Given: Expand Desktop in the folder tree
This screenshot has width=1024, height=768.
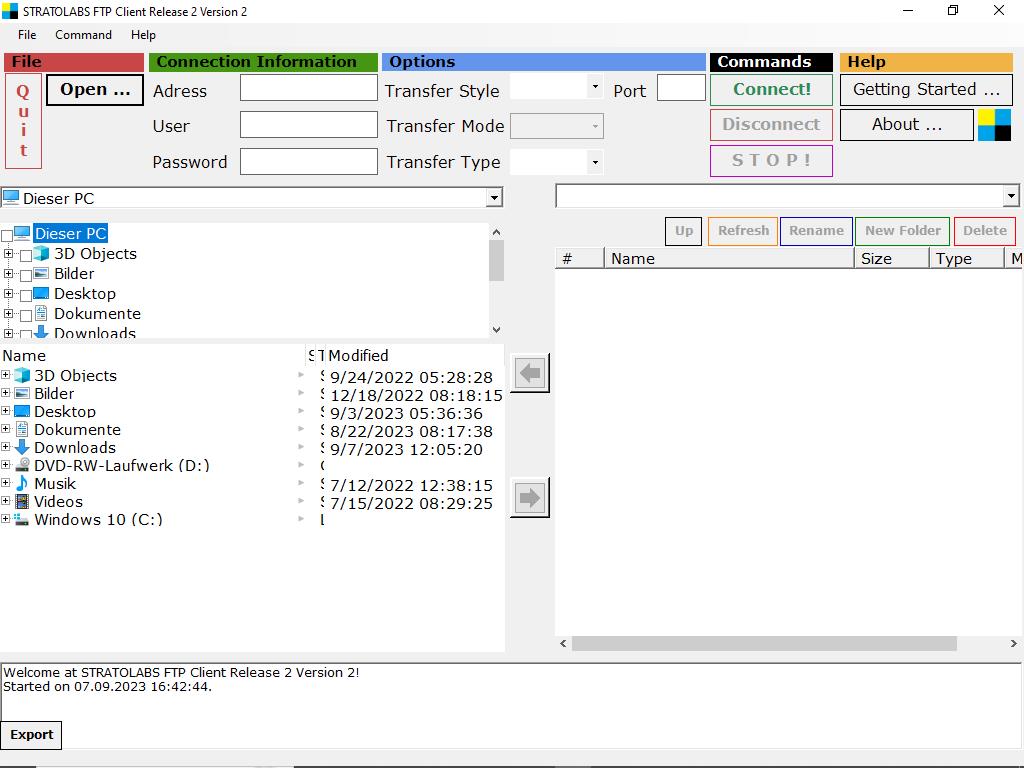Looking at the screenshot, I should [x=8, y=294].
